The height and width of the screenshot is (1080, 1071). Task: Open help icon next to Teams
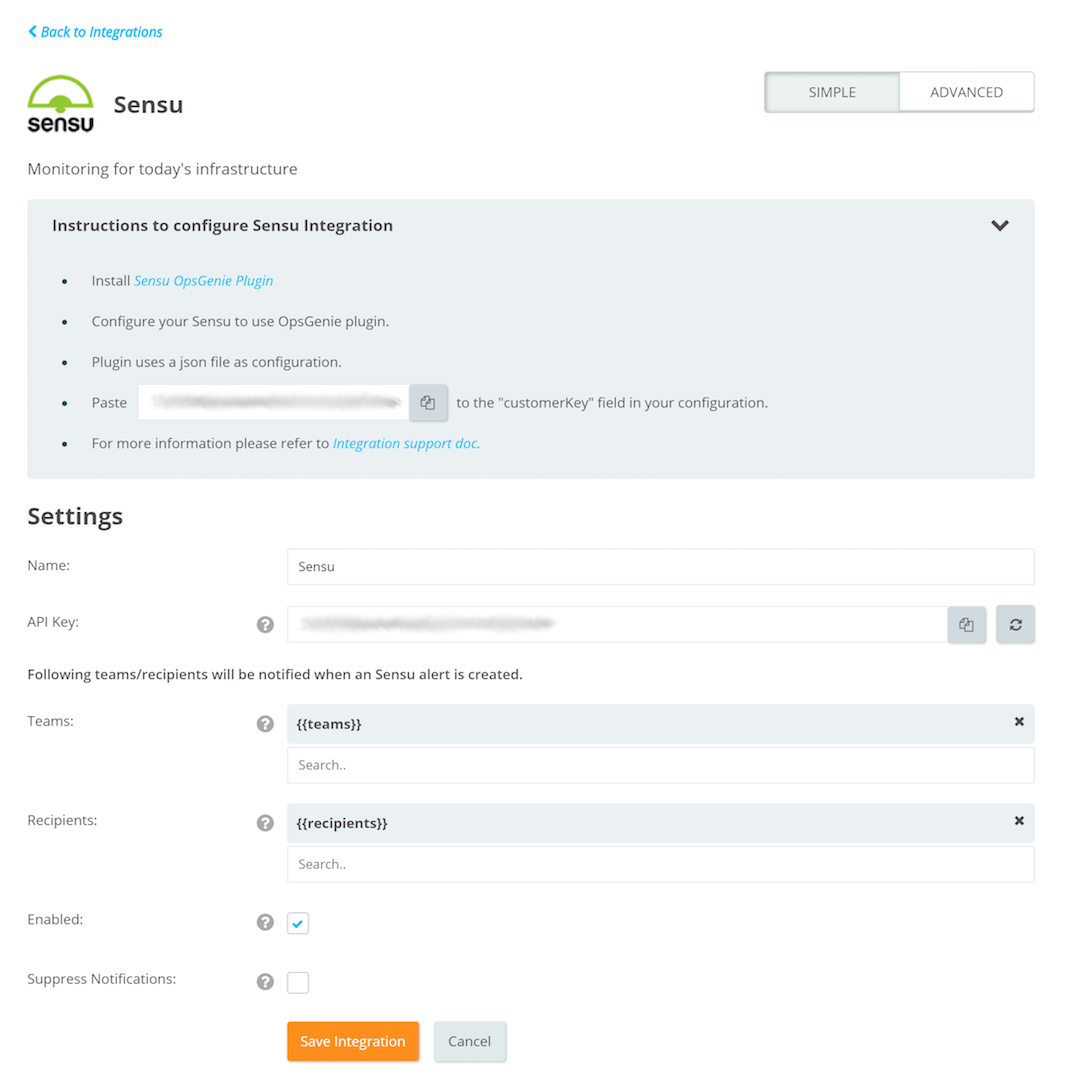tap(265, 724)
